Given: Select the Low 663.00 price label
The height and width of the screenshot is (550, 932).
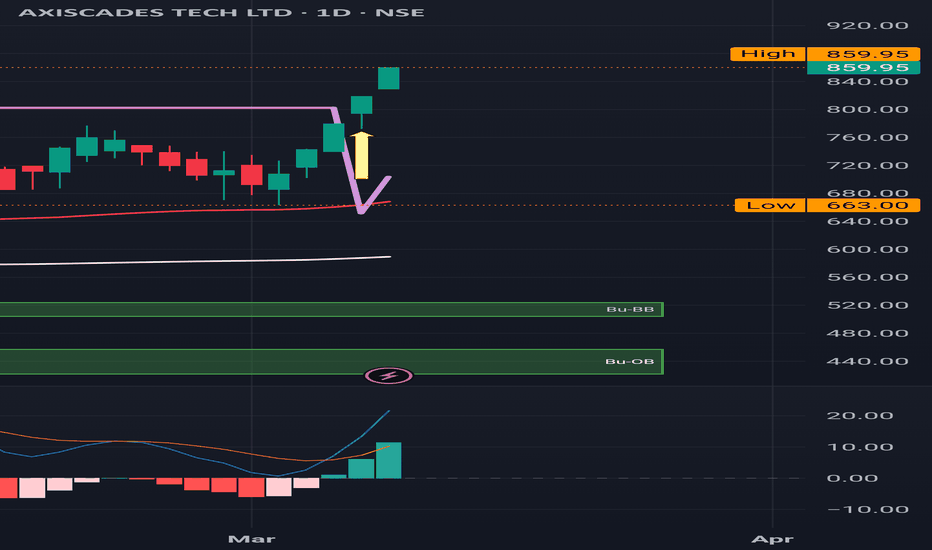Looking at the screenshot, I should pos(827,206).
